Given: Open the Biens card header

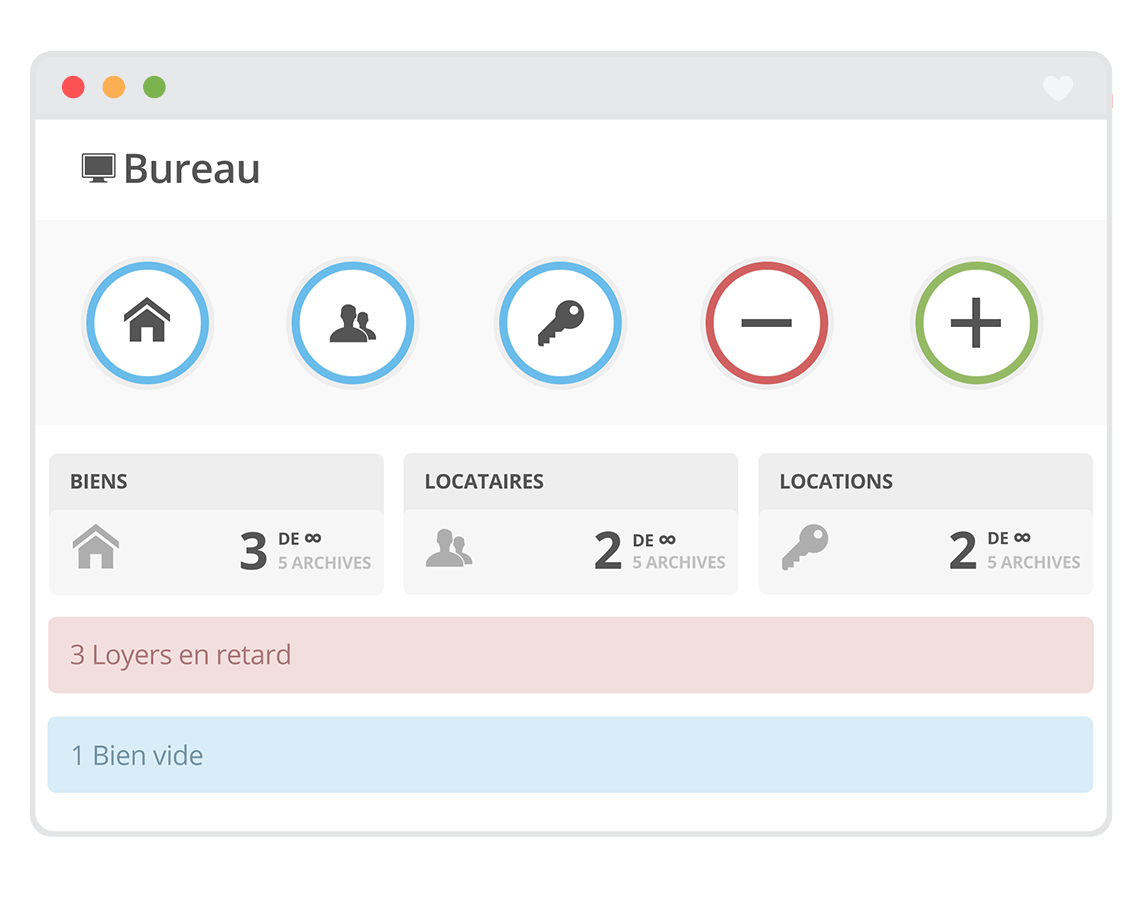Looking at the screenshot, I should pos(216,482).
